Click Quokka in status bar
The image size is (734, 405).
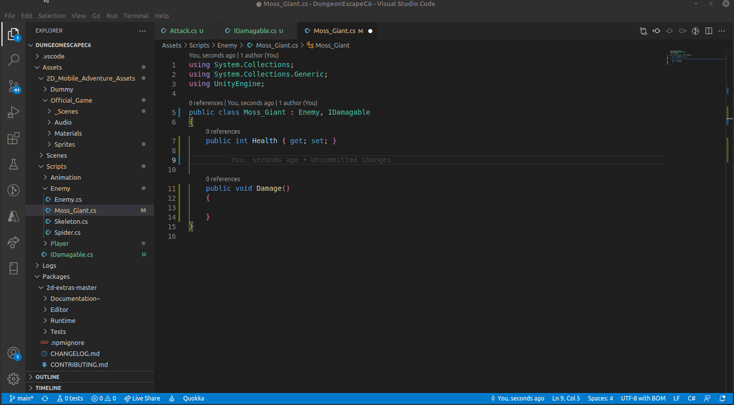(193, 398)
